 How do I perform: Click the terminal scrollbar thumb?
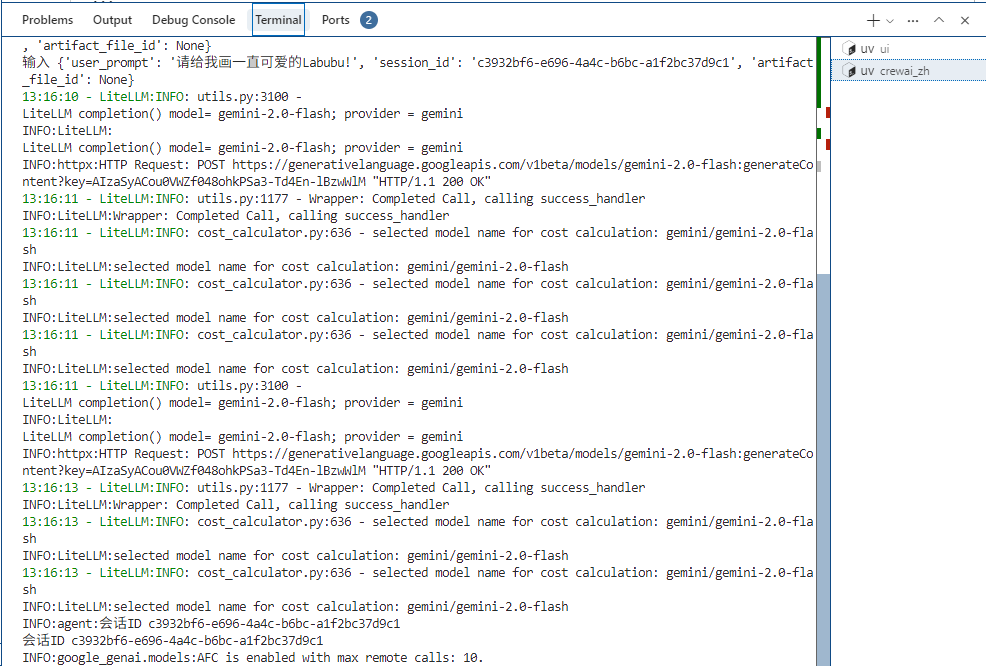pyautogui.click(x=823, y=470)
